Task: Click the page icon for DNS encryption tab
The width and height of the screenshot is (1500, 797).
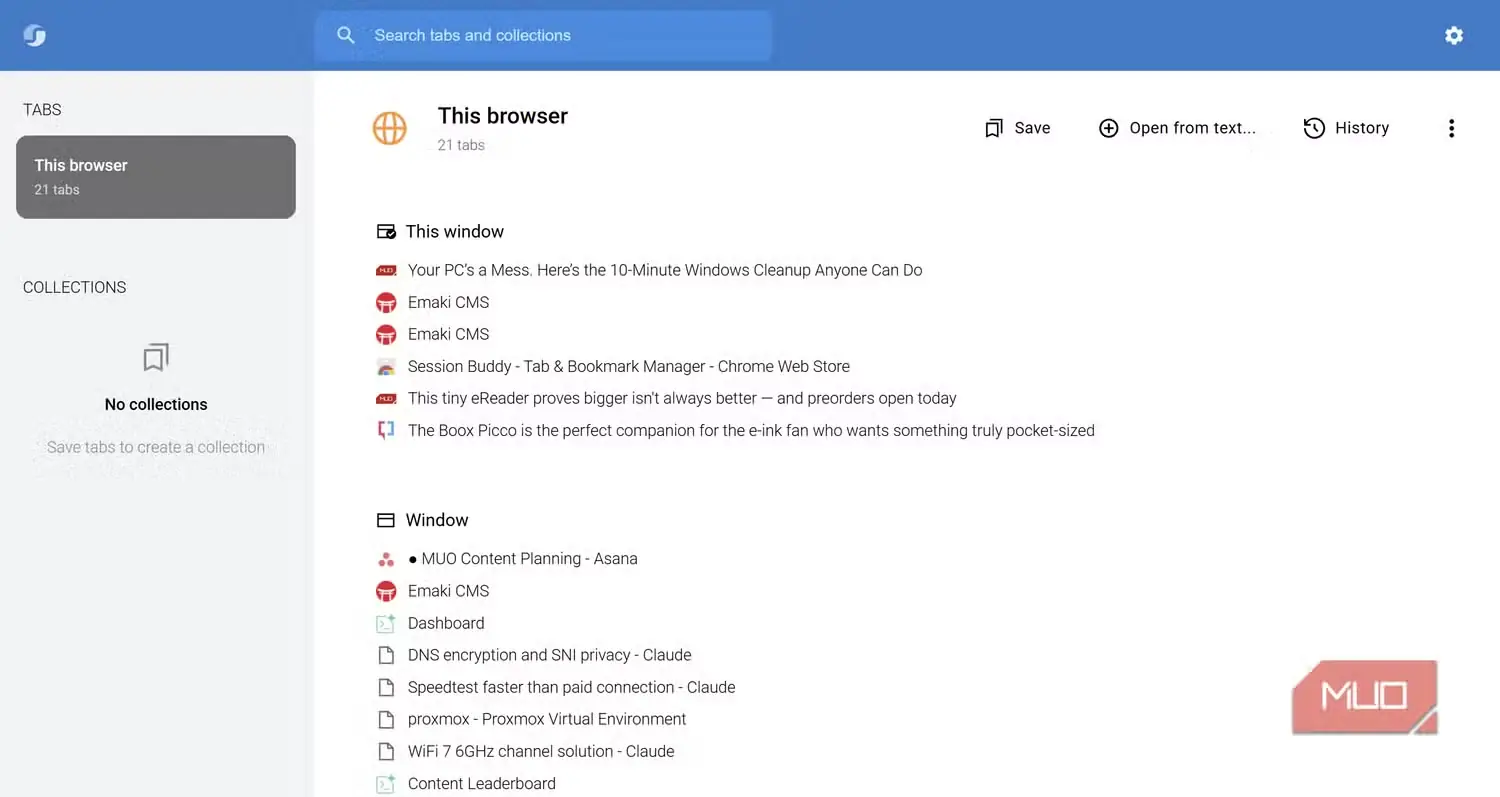Action: click(x=386, y=655)
